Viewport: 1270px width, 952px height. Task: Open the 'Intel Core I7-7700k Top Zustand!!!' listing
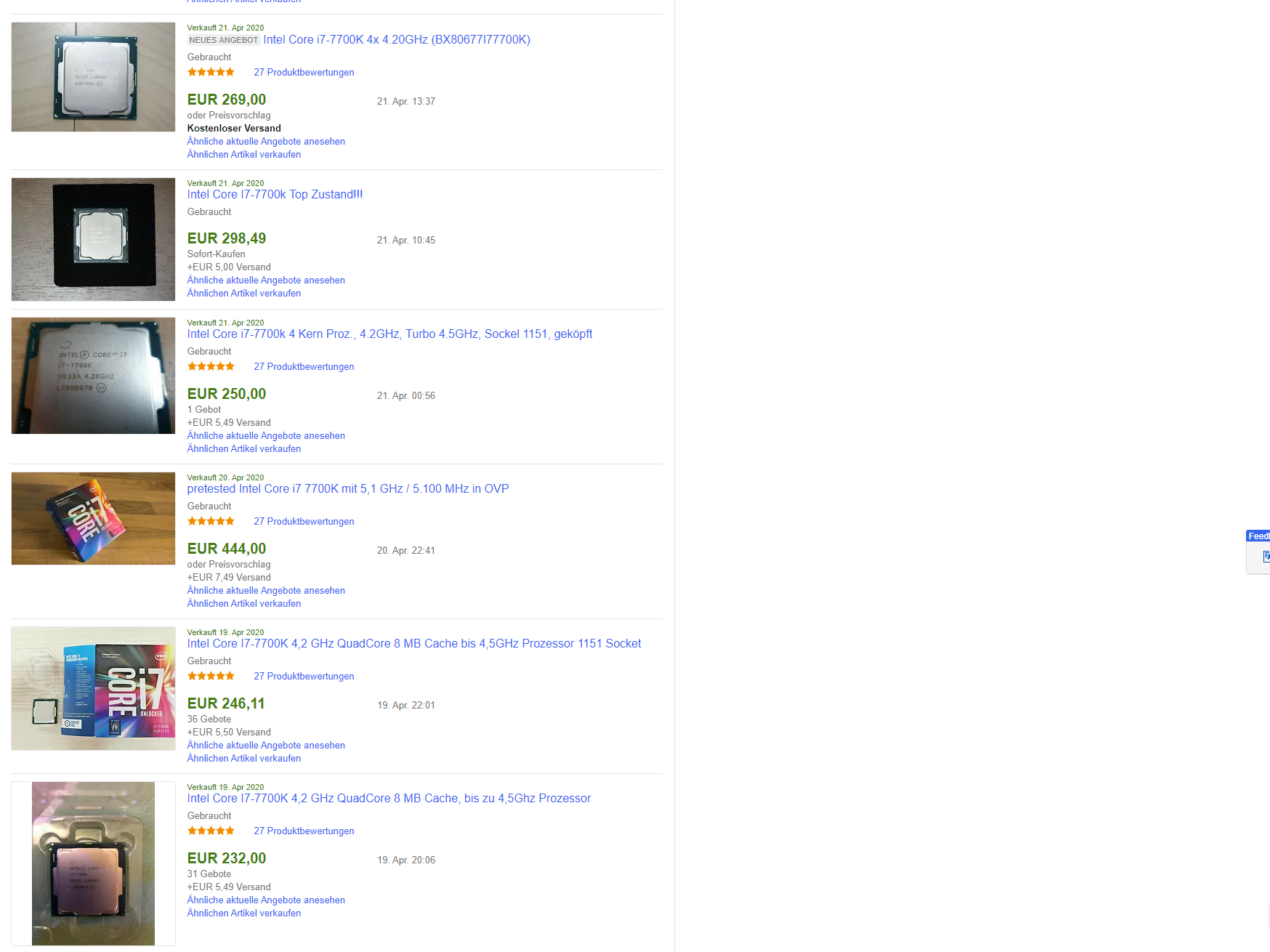tap(275, 194)
